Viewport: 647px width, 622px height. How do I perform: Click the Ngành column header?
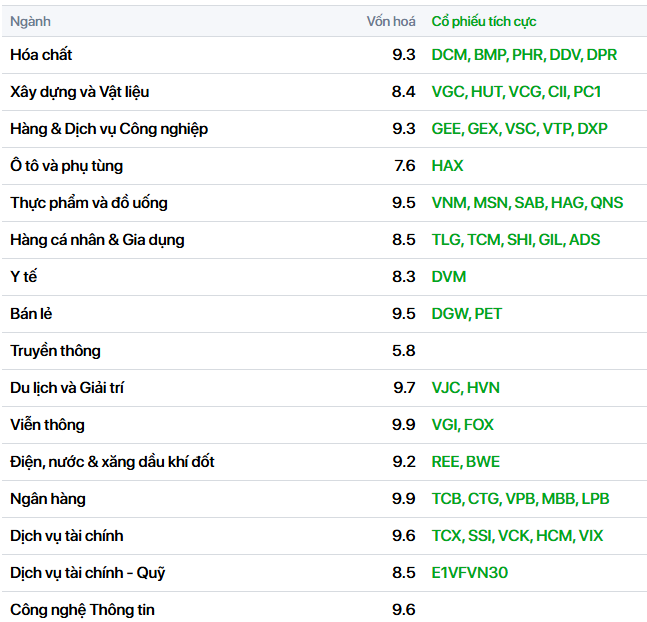(x=30, y=21)
